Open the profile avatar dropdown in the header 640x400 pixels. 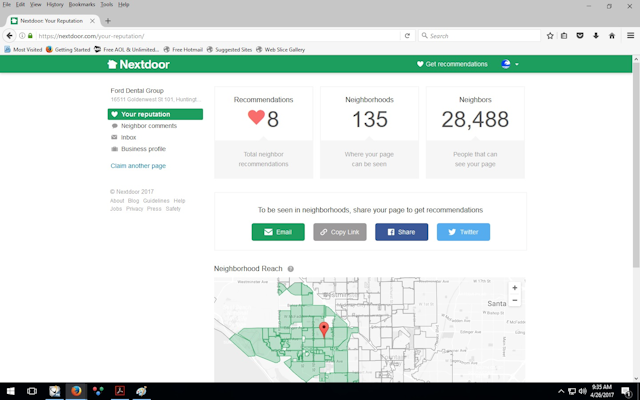coord(510,64)
